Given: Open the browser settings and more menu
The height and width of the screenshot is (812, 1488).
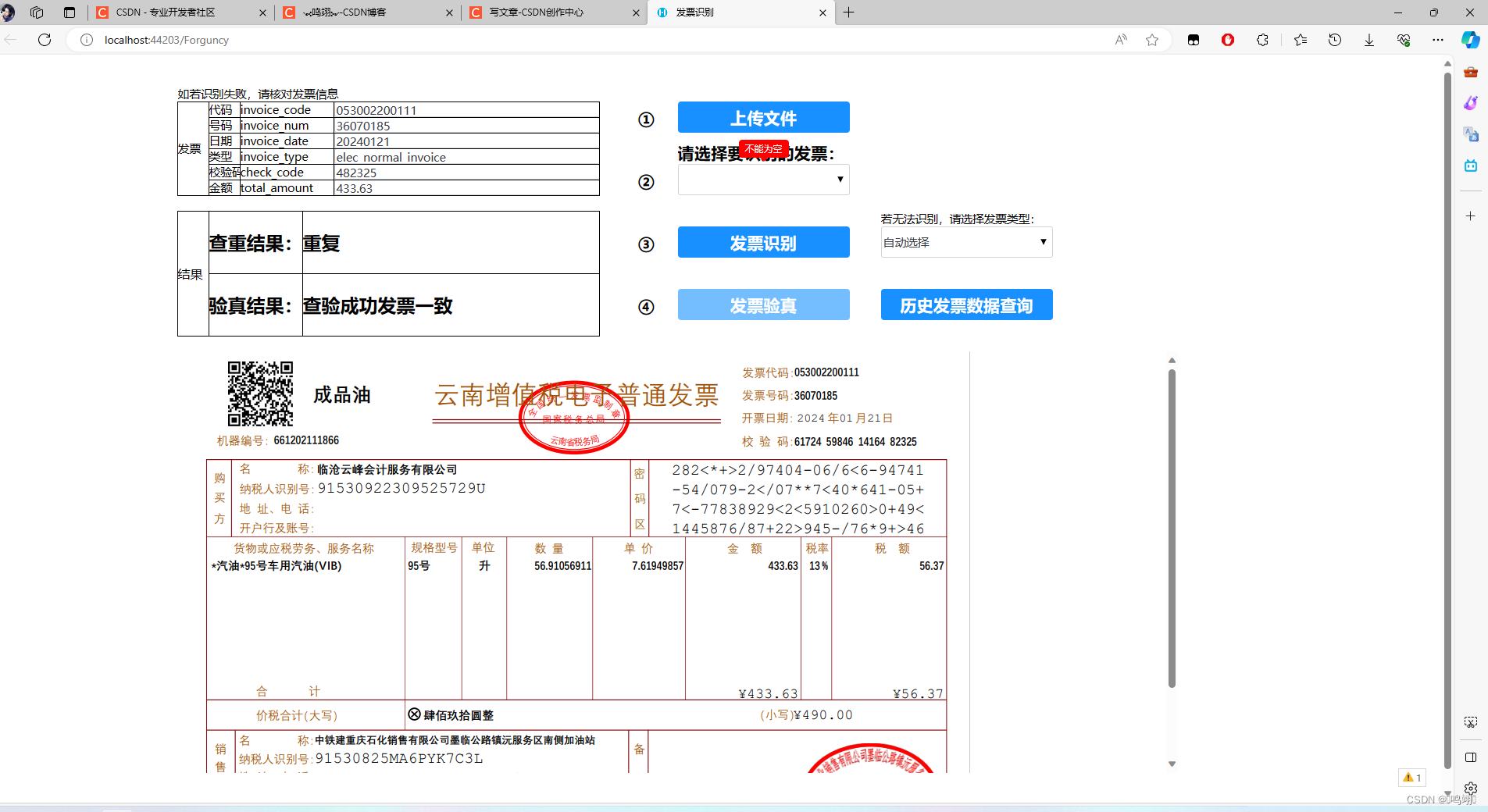Looking at the screenshot, I should (1438, 40).
